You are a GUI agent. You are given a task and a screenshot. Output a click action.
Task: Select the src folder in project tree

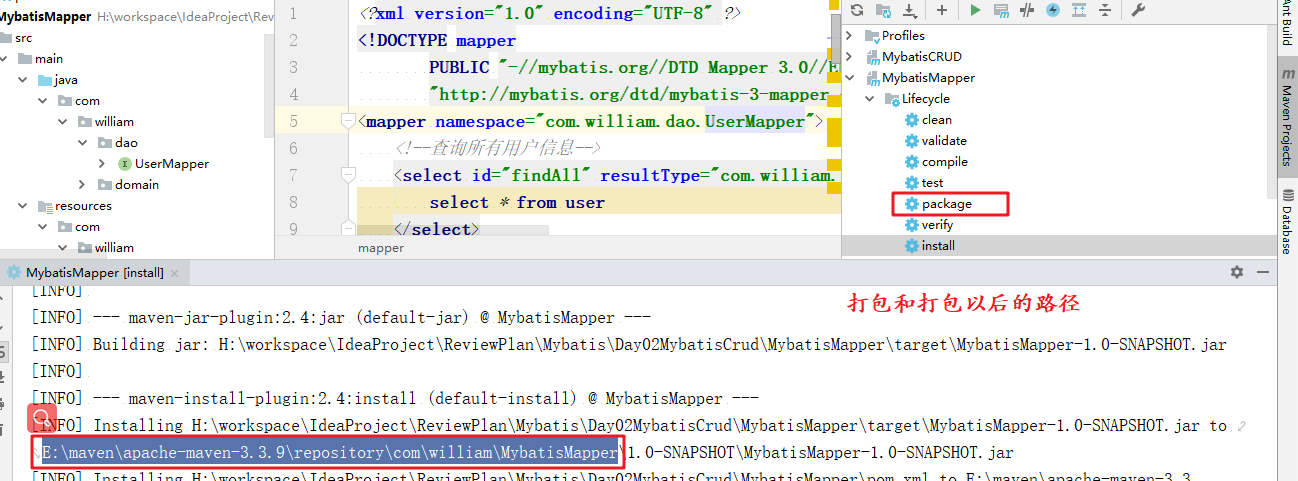(24, 38)
